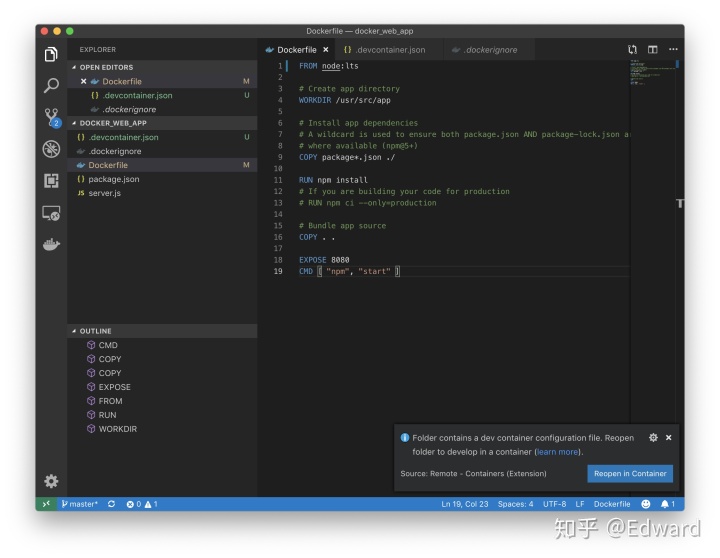This screenshot has height=558, width=720.
Task: Change end of line sequence LF
Action: (580, 504)
